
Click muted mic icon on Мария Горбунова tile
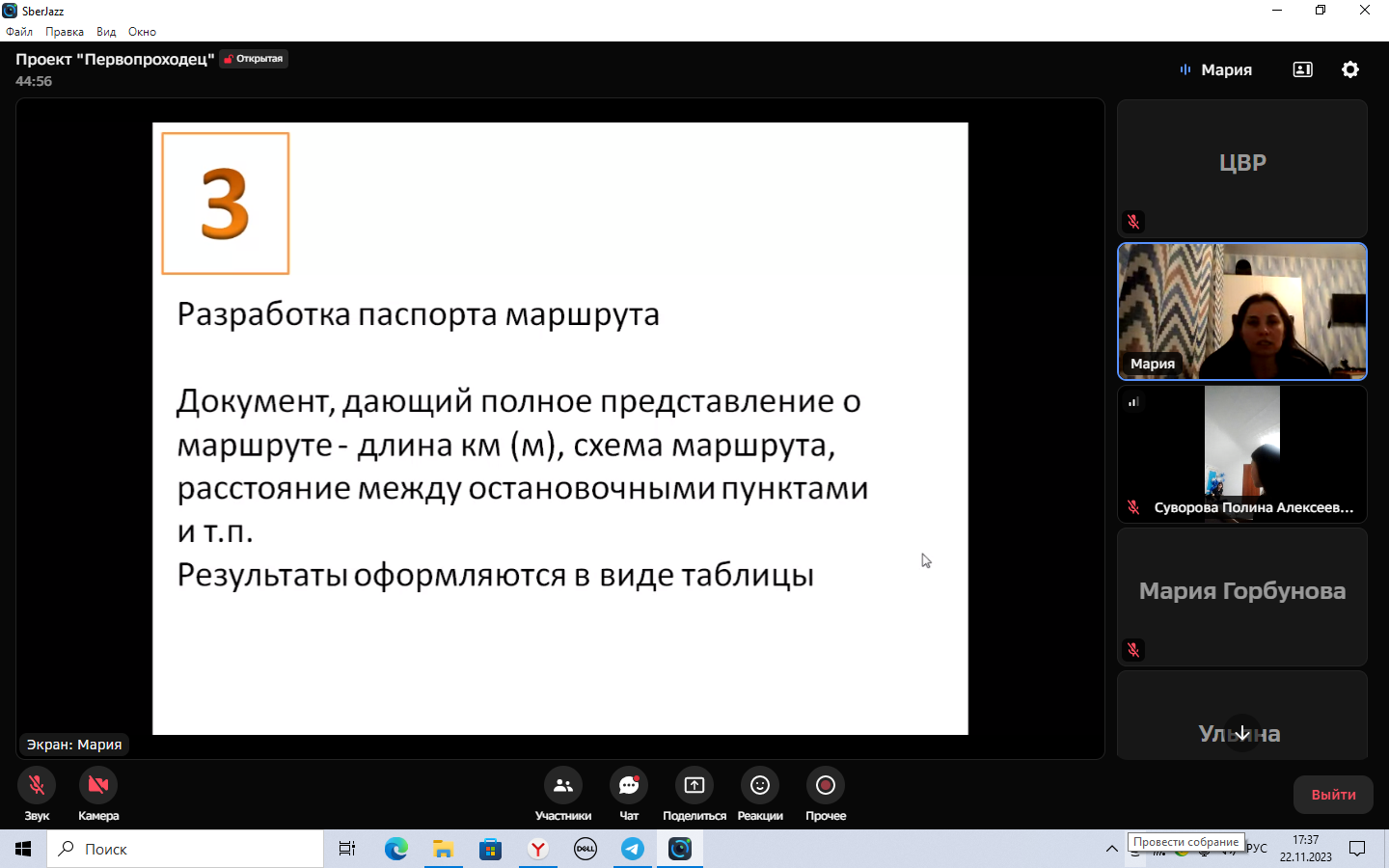tap(1133, 650)
